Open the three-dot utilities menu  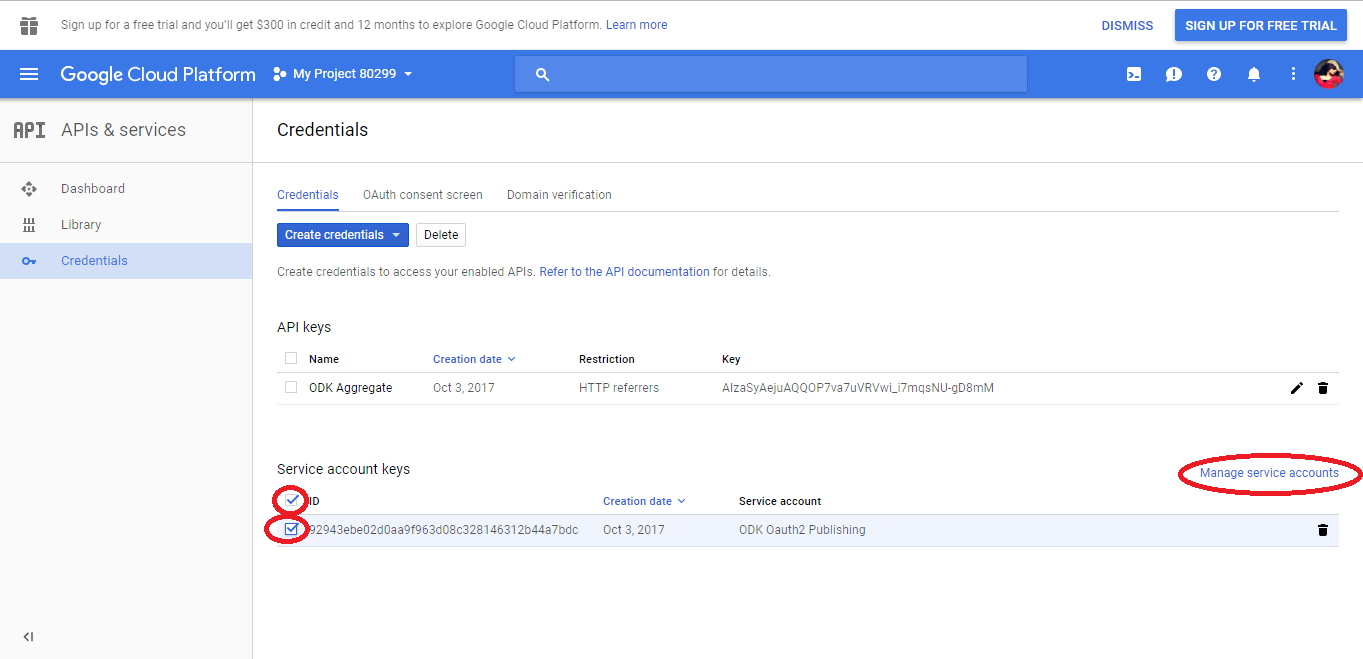point(1293,74)
